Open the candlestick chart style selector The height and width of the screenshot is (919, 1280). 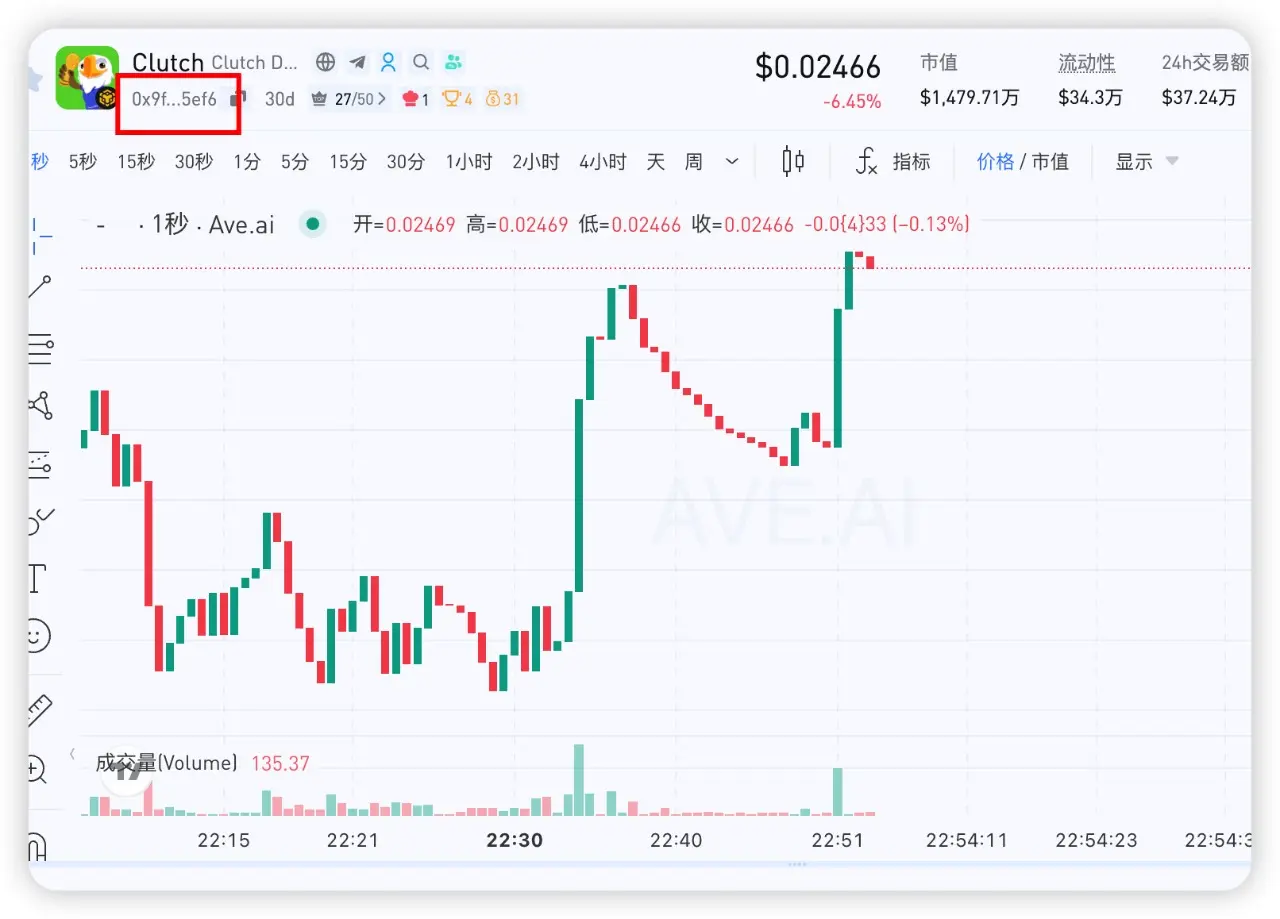(x=793, y=161)
